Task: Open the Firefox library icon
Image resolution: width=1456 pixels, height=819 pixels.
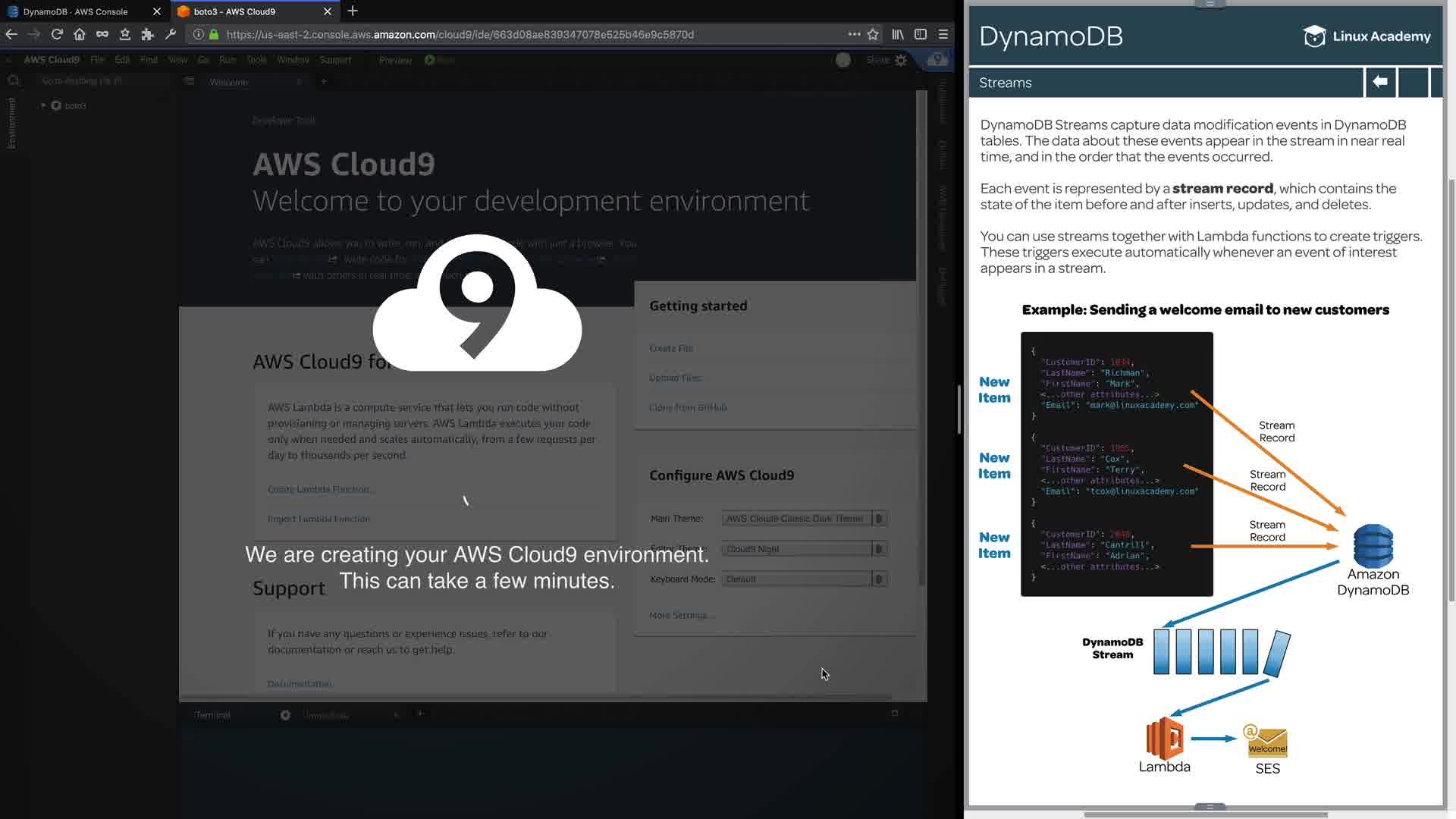Action: pos(898,34)
